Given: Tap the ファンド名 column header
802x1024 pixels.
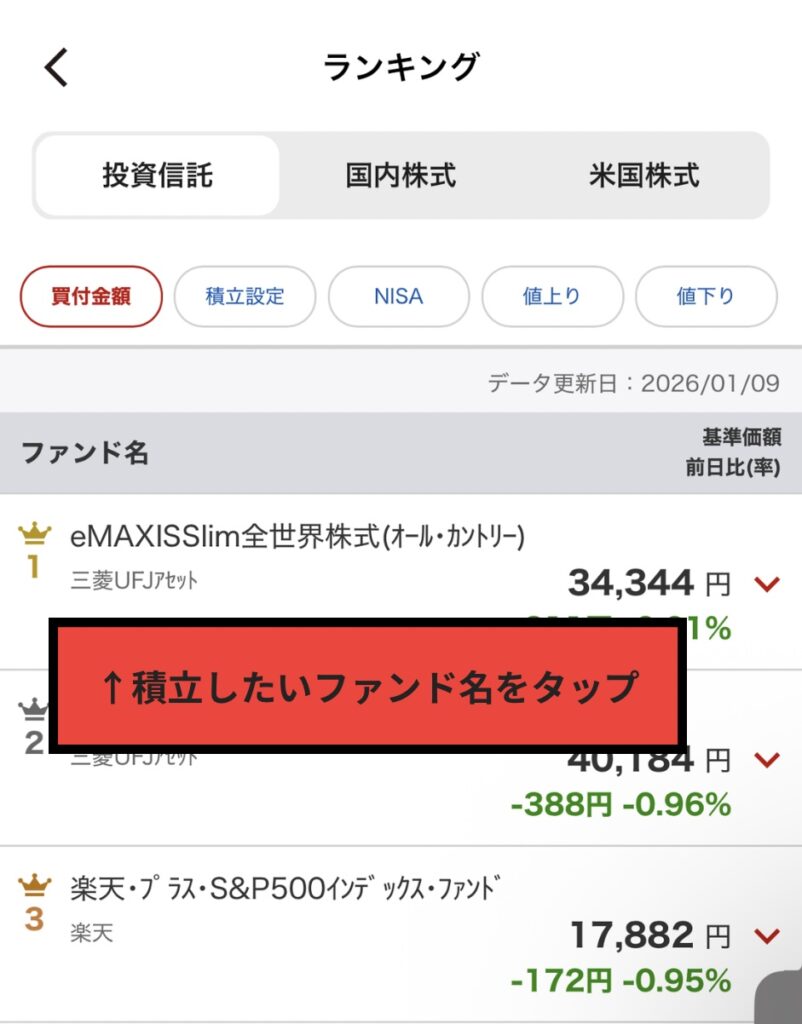Looking at the screenshot, I should (x=85, y=453).
